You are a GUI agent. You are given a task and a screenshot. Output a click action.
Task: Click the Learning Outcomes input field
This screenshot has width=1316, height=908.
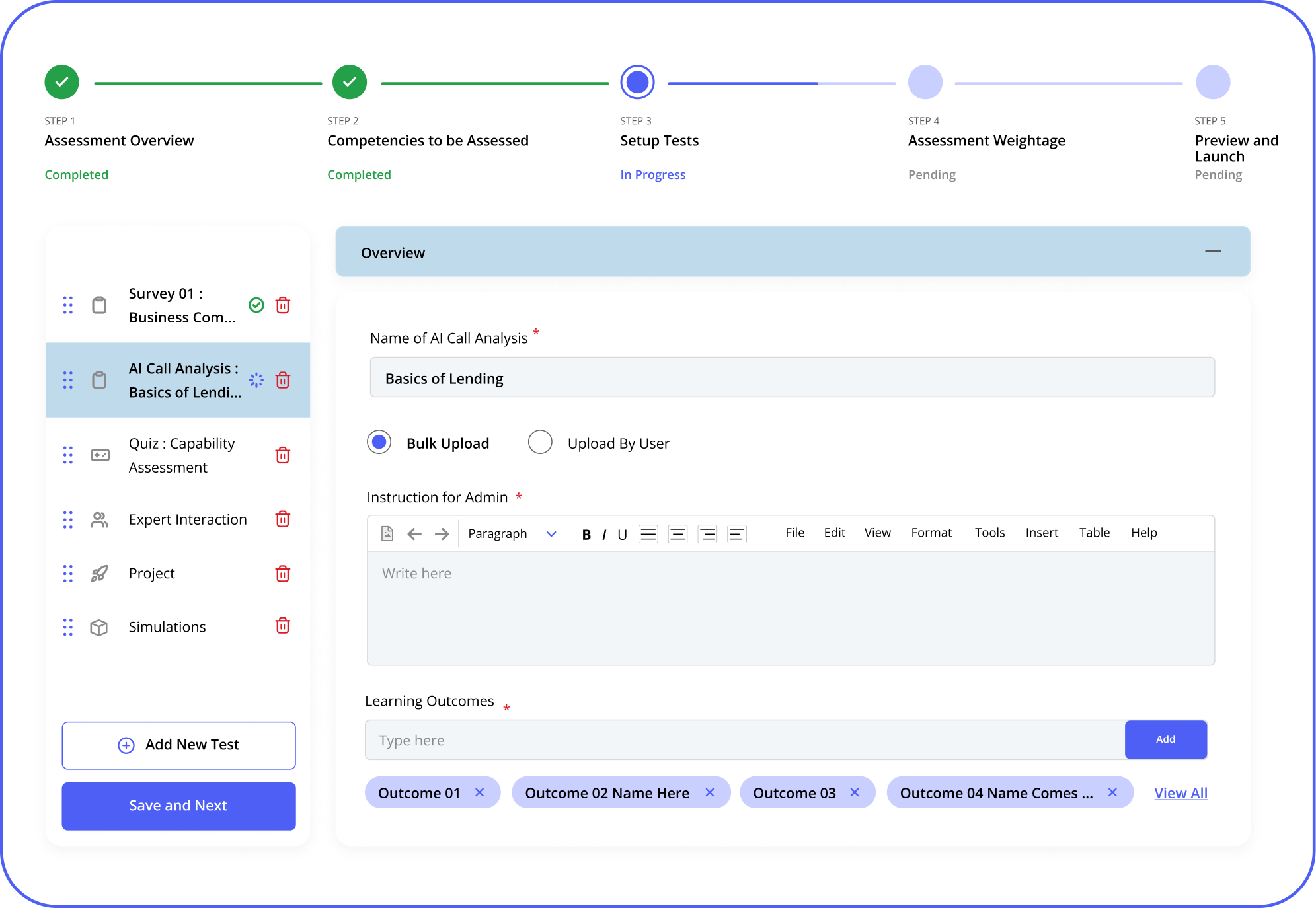[744, 740]
